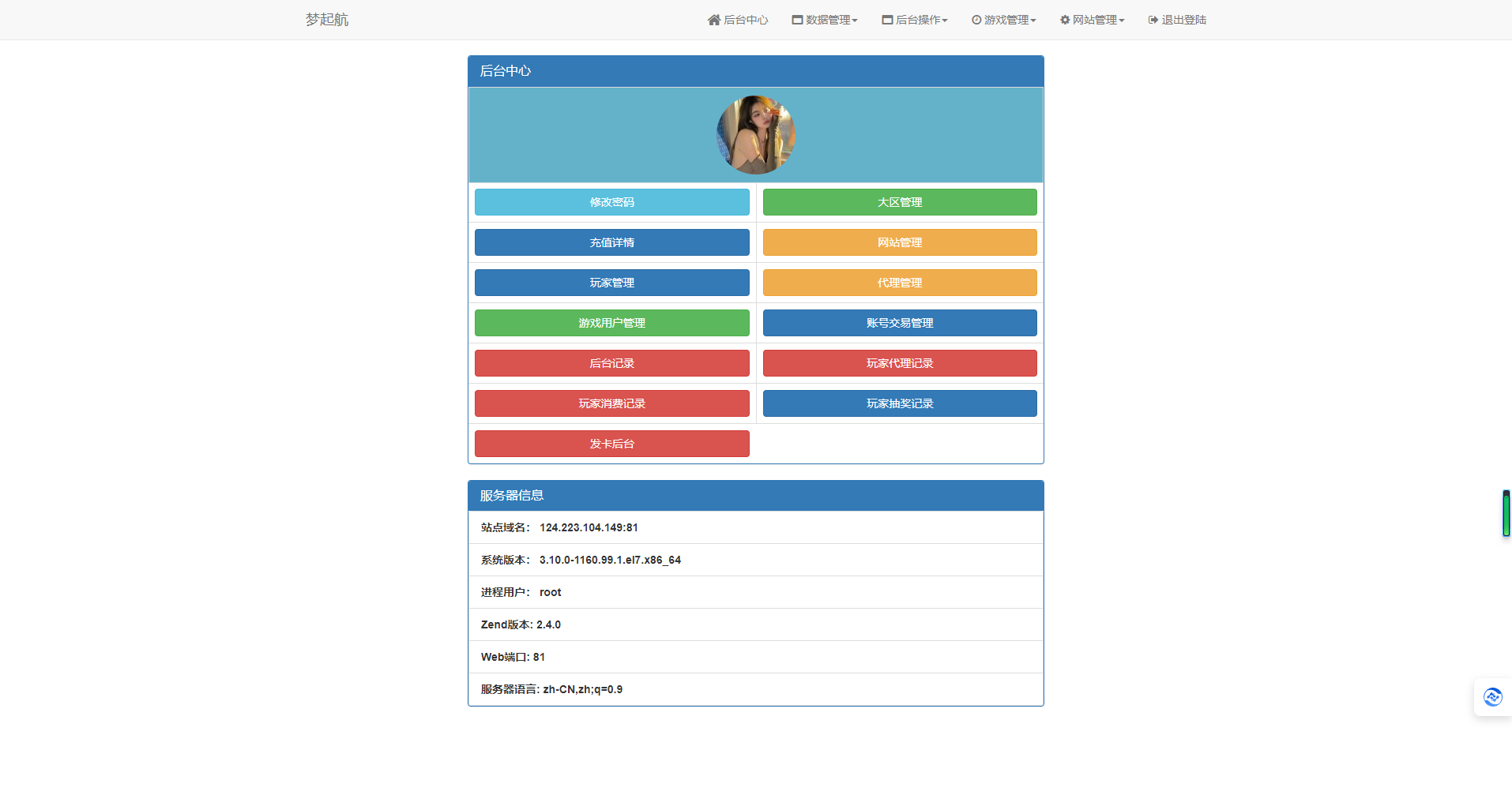Click the red 后台记录 button
The width and height of the screenshot is (1512, 795).
612,363
